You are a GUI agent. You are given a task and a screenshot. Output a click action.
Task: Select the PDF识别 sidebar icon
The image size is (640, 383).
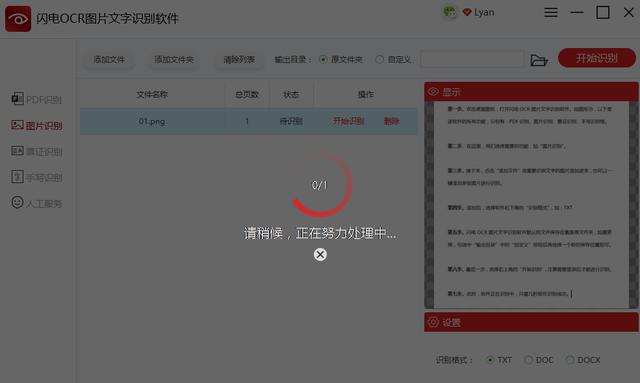(17, 99)
